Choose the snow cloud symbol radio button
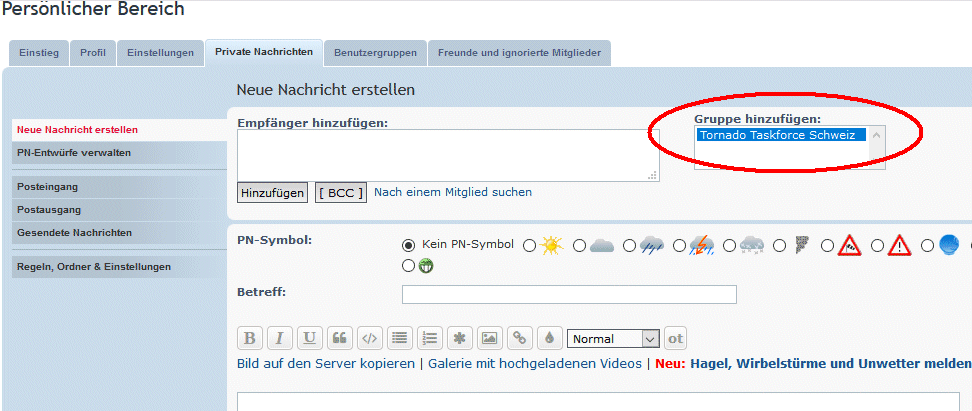The width and height of the screenshot is (972, 411). pos(730,246)
